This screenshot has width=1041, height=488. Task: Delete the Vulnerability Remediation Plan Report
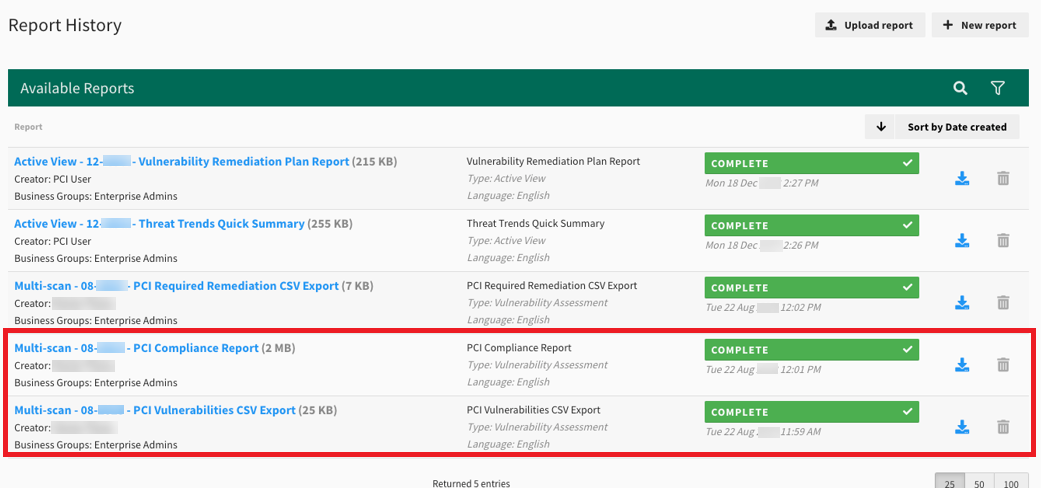(x=1003, y=178)
